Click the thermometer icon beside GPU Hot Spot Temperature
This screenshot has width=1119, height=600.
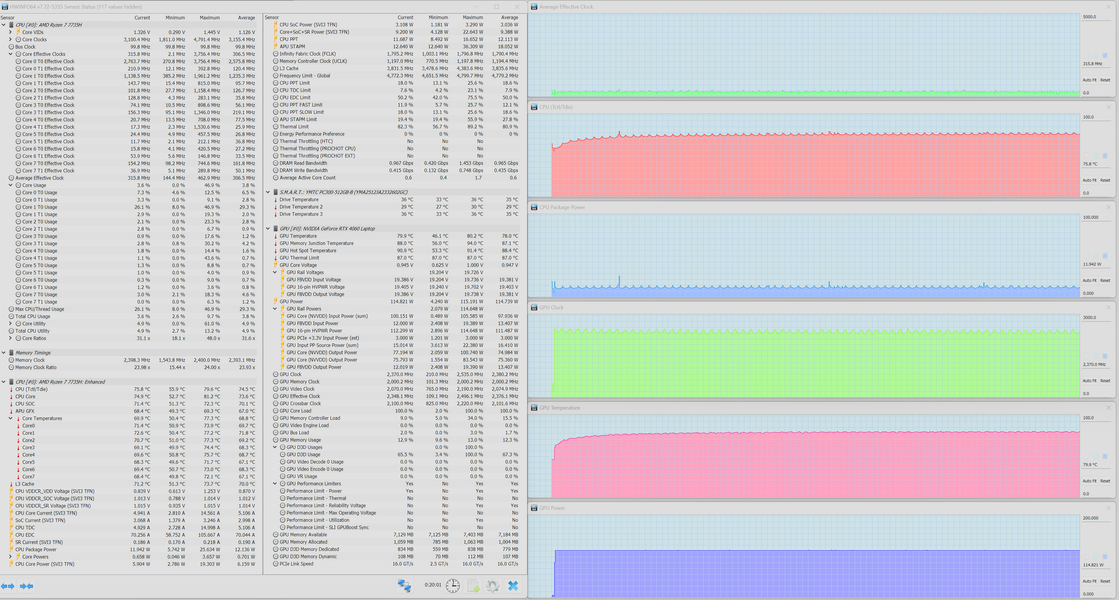[x=275, y=250]
